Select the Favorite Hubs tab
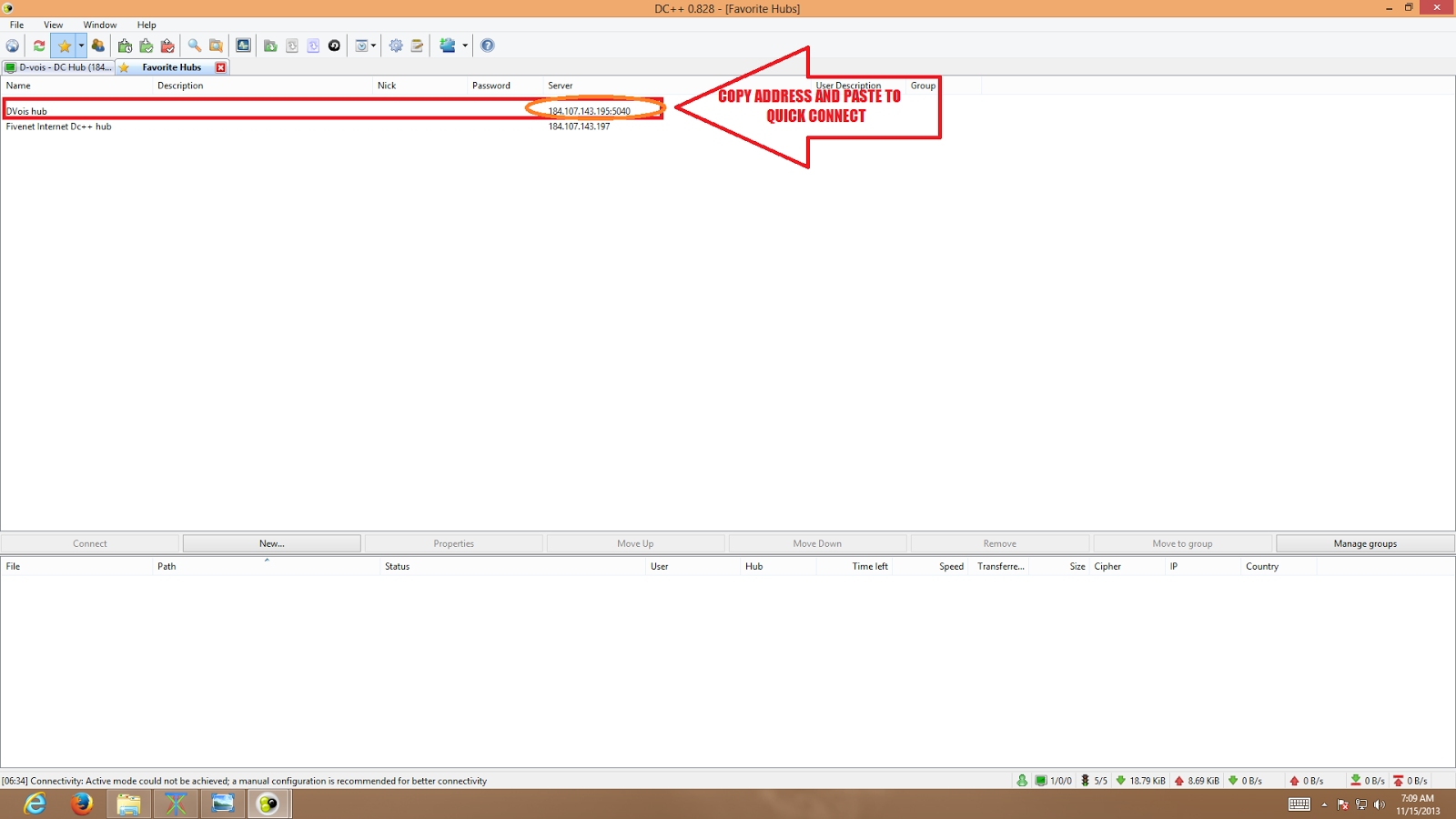 (171, 67)
